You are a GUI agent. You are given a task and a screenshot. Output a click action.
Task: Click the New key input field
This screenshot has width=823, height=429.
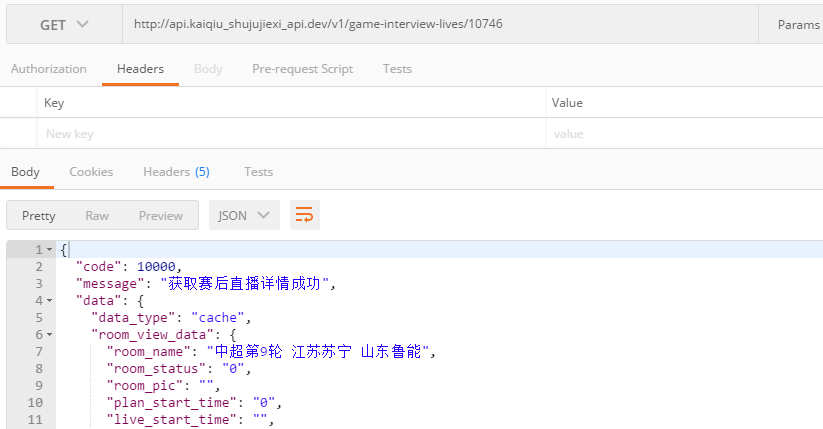[290, 134]
